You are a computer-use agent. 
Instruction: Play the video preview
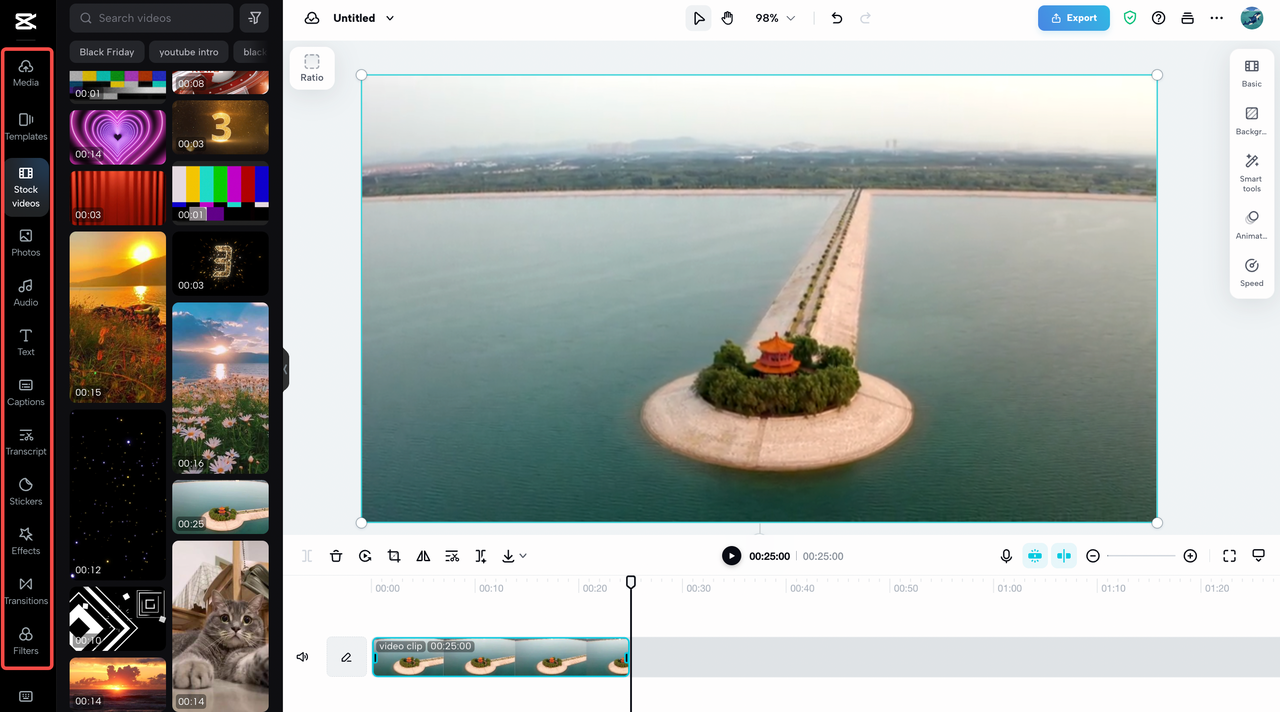point(732,556)
